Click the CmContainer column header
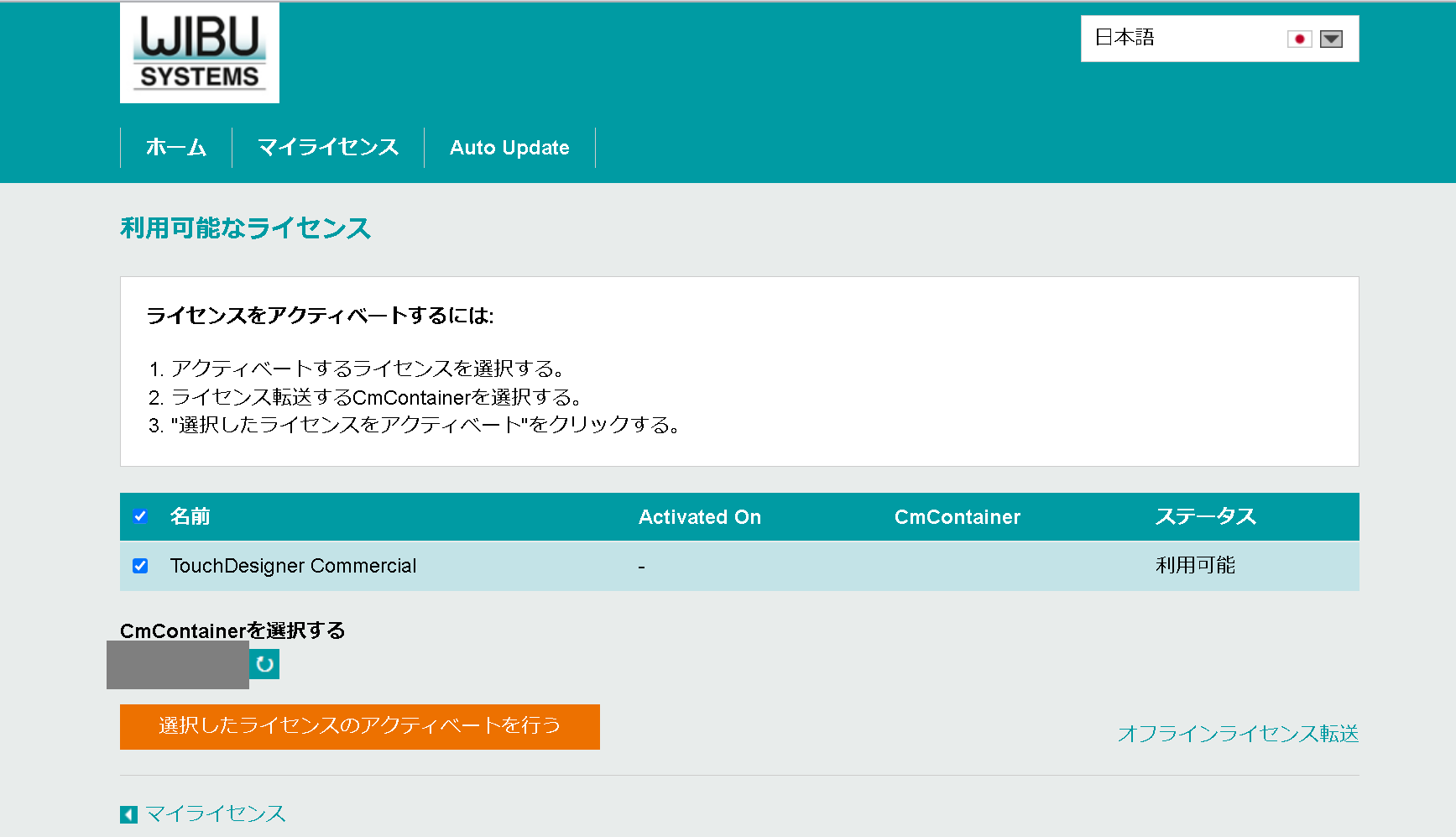 (958, 517)
